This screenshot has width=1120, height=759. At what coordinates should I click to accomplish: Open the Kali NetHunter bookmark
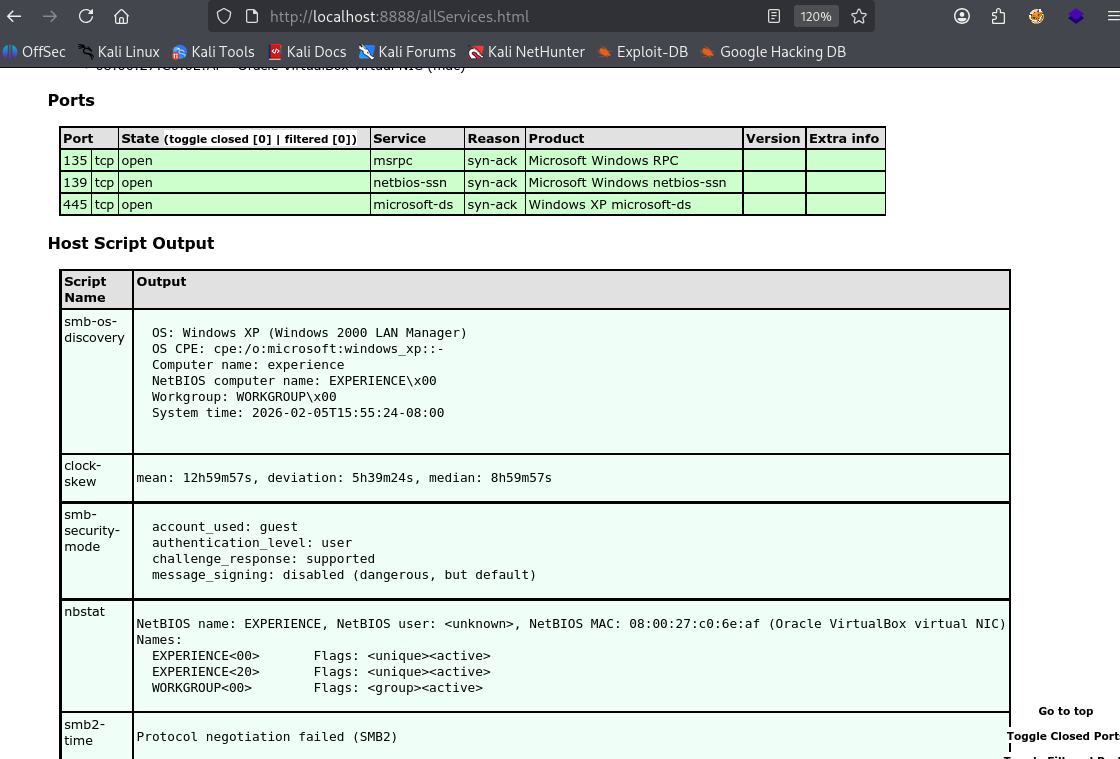[x=526, y=51]
